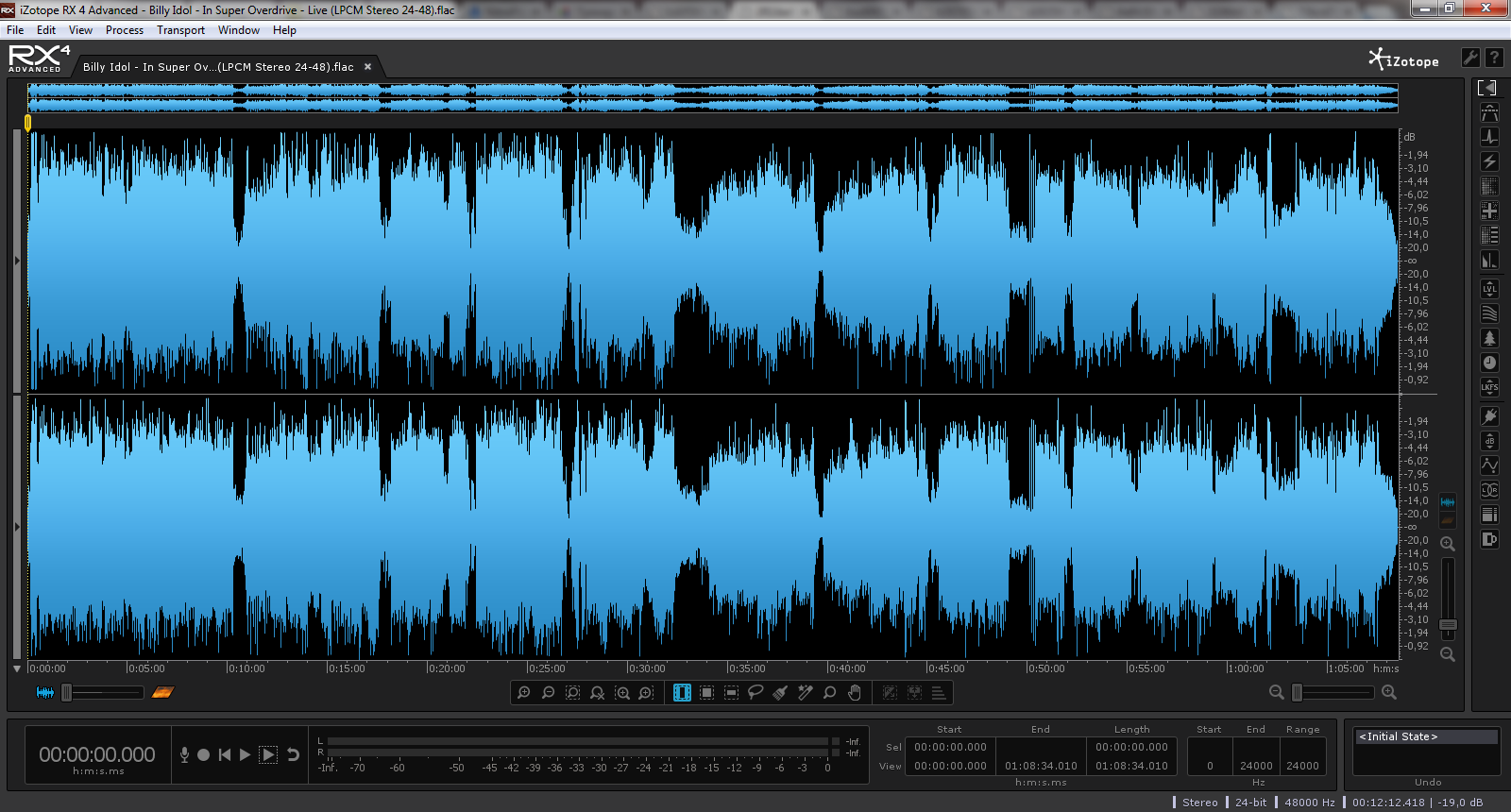Viewport: 1511px width, 812px height.
Task: Zoom in horizontally with the magnifier beside the zoom slider
Action: pos(1389,693)
